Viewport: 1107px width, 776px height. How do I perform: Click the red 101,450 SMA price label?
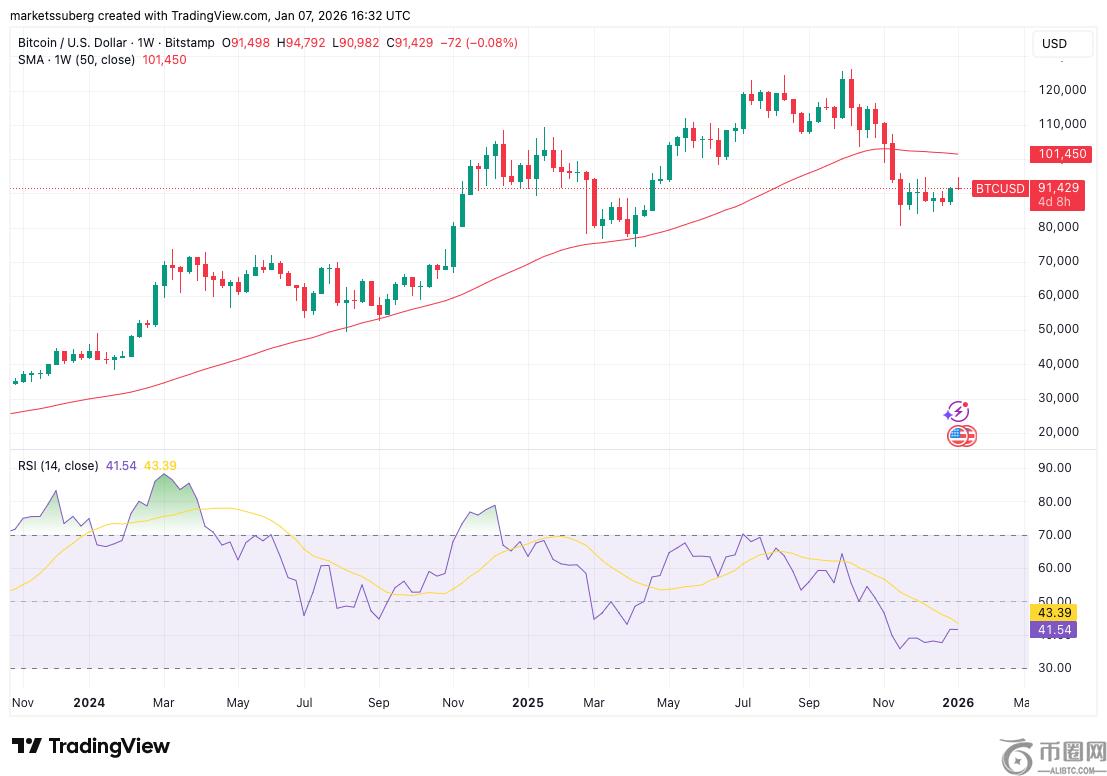pos(1061,154)
